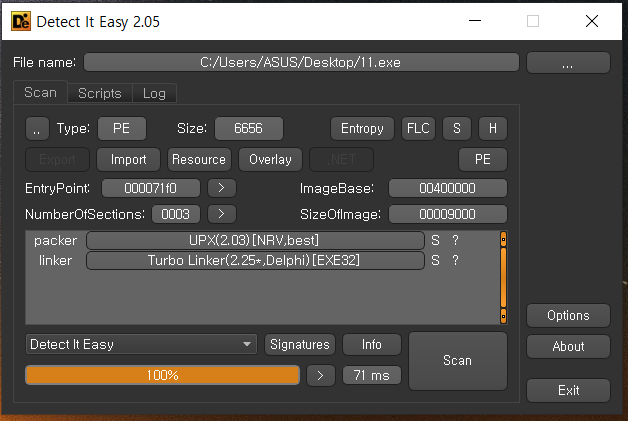This screenshot has height=421, width=628.
Task: Click the ImageBase value 00400000
Action: point(447,188)
